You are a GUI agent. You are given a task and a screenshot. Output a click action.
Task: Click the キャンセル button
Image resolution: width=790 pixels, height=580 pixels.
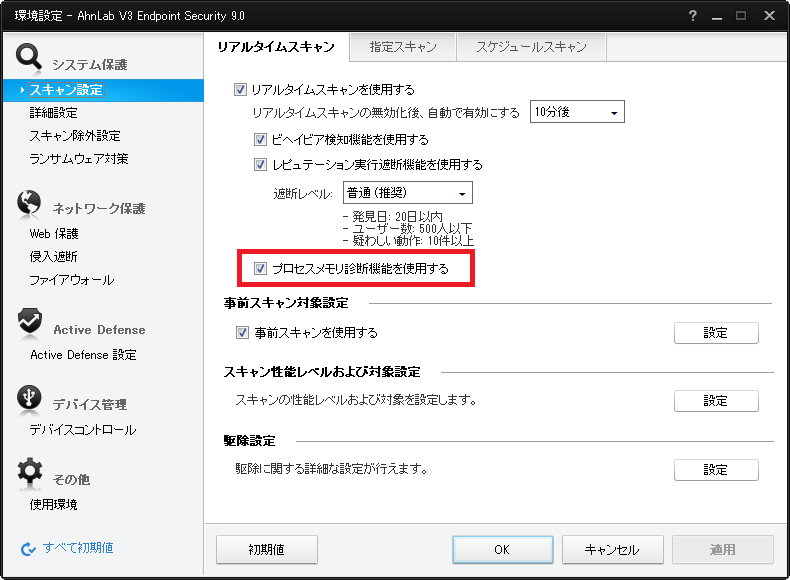tap(612, 549)
